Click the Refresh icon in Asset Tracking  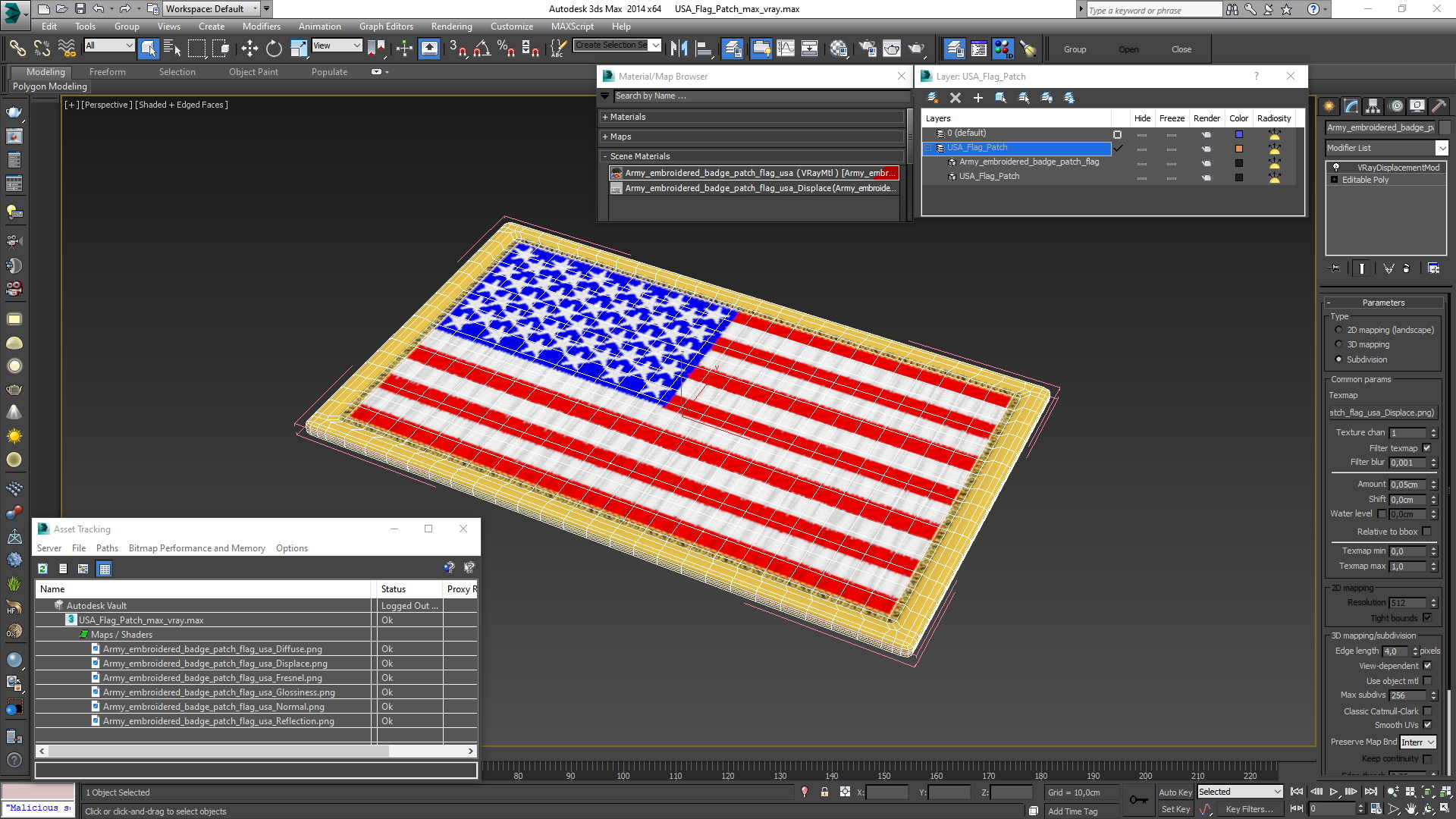click(x=43, y=568)
